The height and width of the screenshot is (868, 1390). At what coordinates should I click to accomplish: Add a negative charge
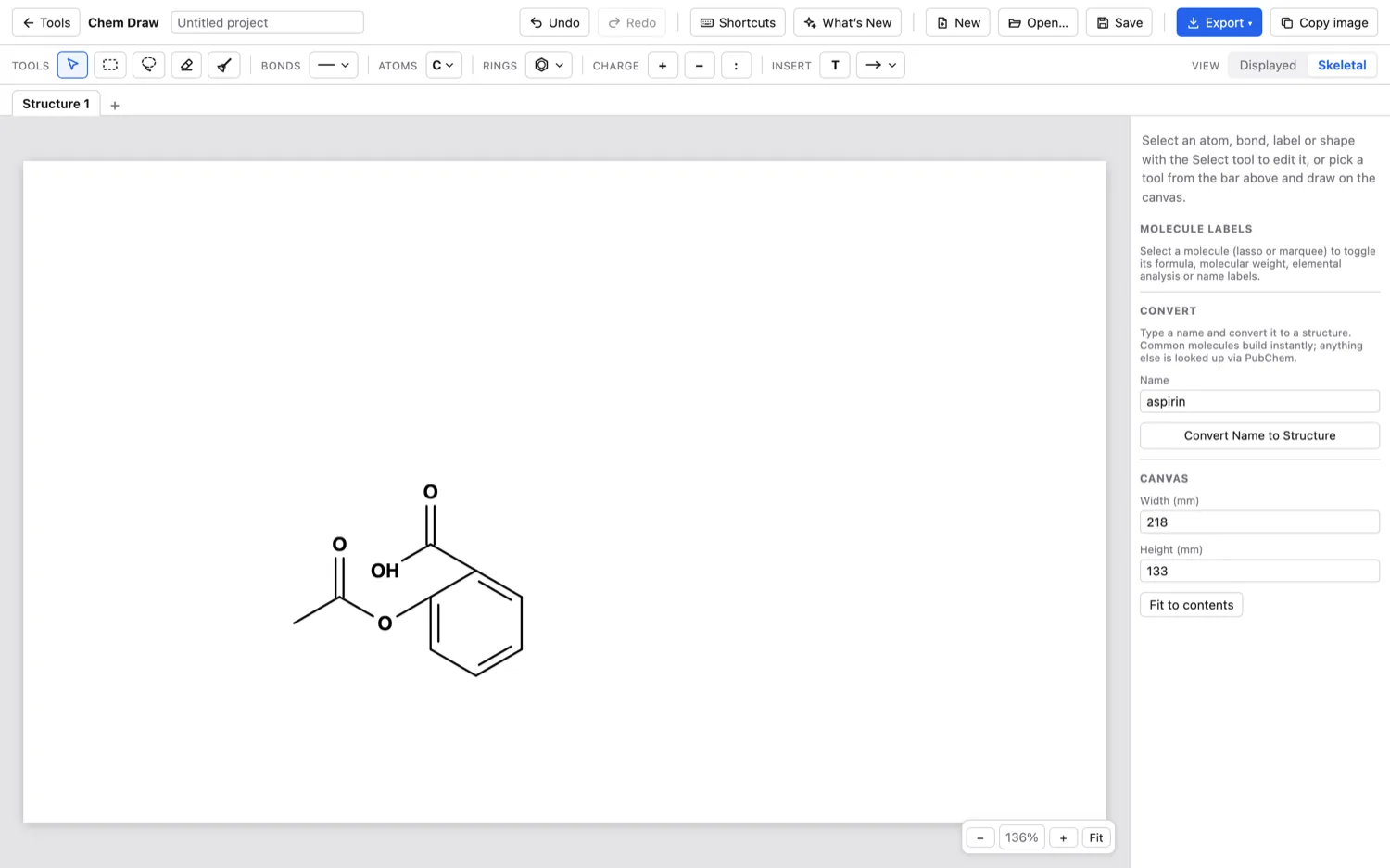(700, 65)
